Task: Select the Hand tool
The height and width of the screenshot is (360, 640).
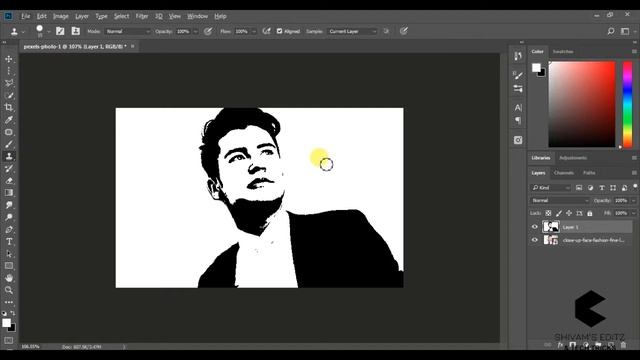Action: 9,278
